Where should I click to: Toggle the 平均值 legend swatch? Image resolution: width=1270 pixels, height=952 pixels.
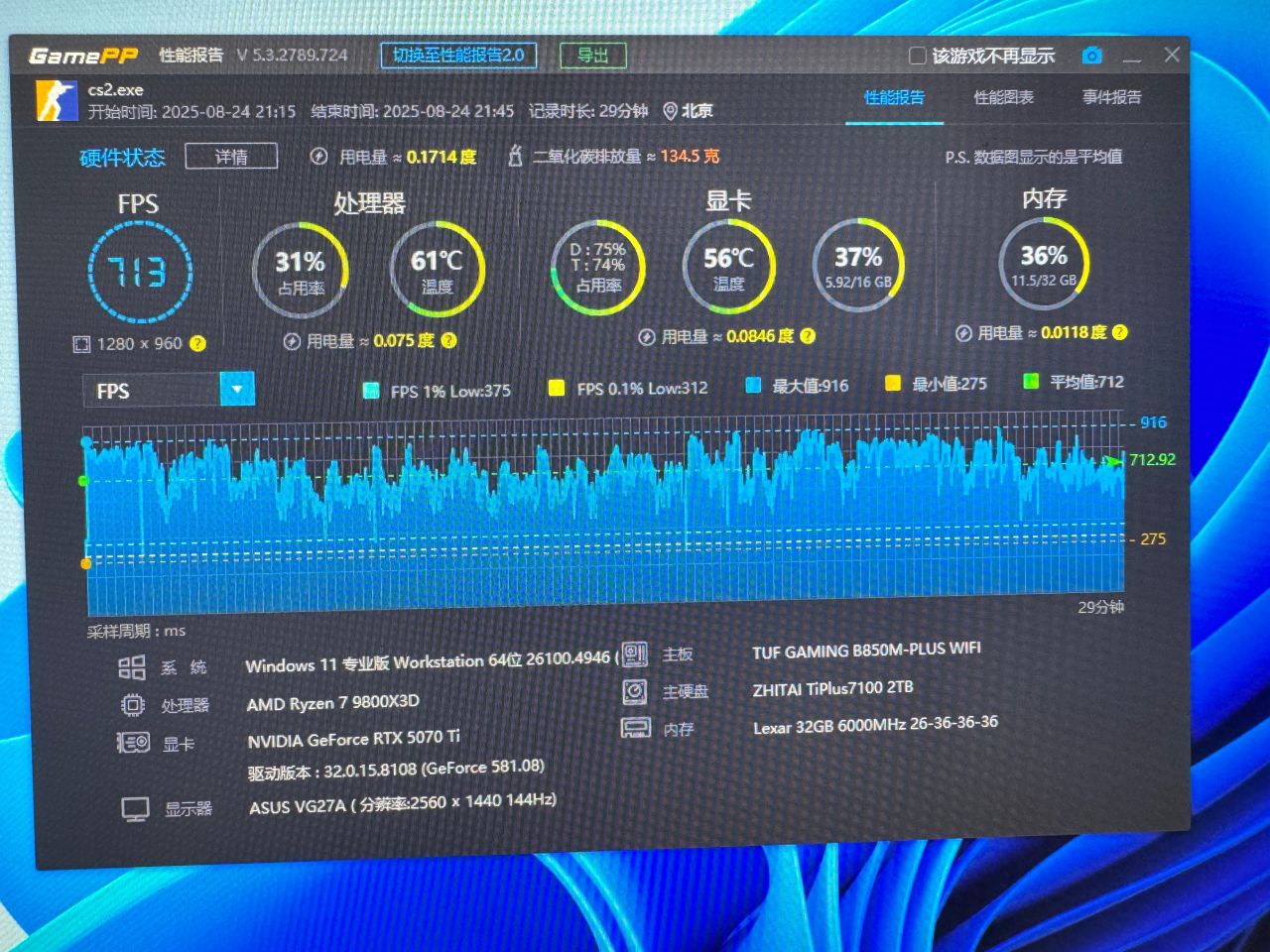(x=1031, y=381)
